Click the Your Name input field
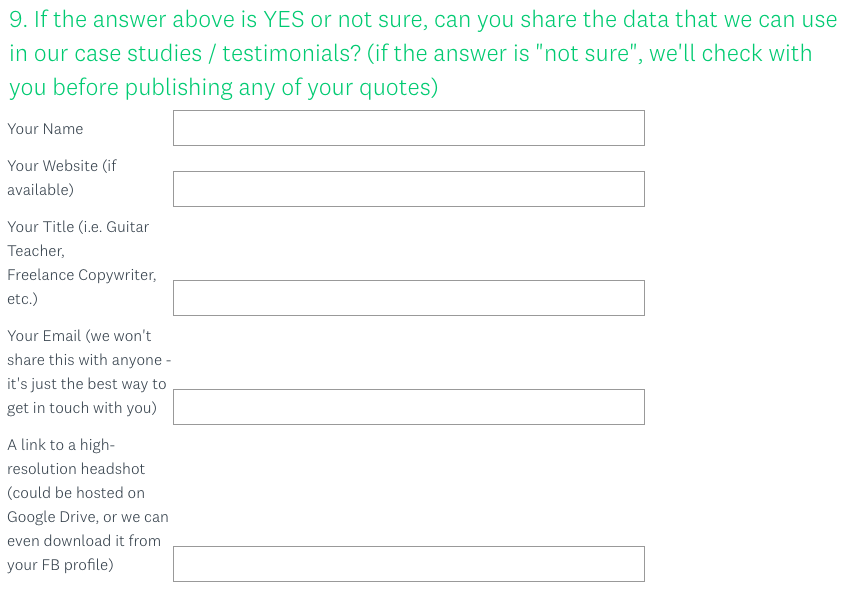Image resolution: width=845 pixels, height=591 pixels. tap(408, 128)
